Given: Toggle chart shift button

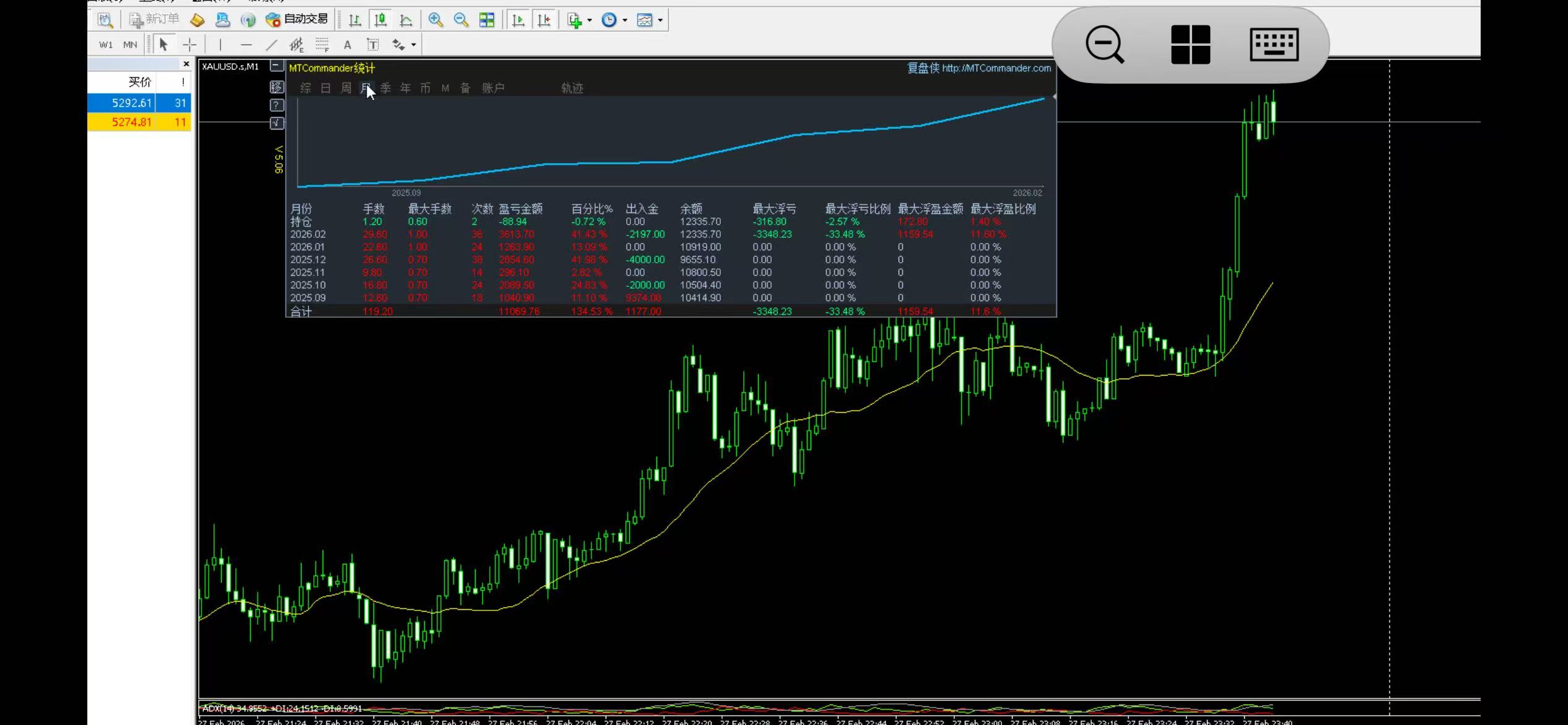Looking at the screenshot, I should 544,20.
